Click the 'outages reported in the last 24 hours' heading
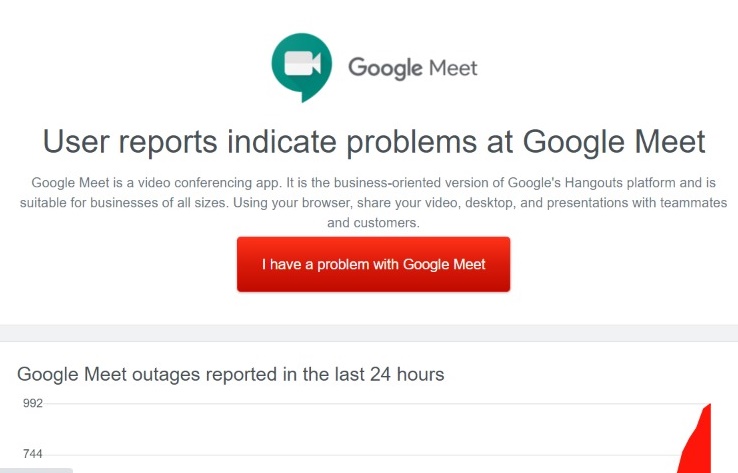This screenshot has height=473, width=738. (x=231, y=375)
